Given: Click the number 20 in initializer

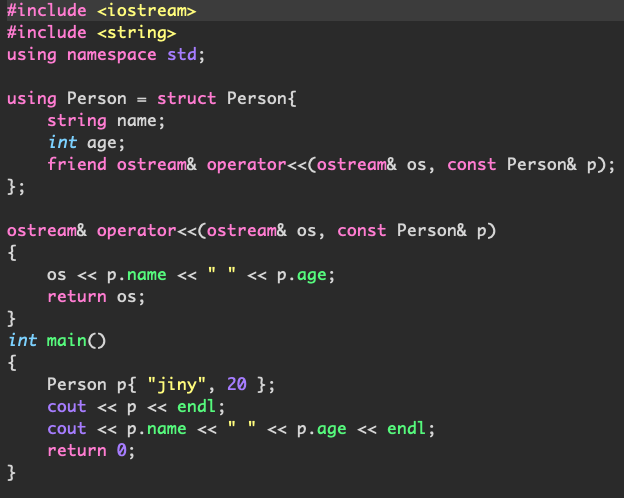Looking at the screenshot, I should [x=237, y=384].
